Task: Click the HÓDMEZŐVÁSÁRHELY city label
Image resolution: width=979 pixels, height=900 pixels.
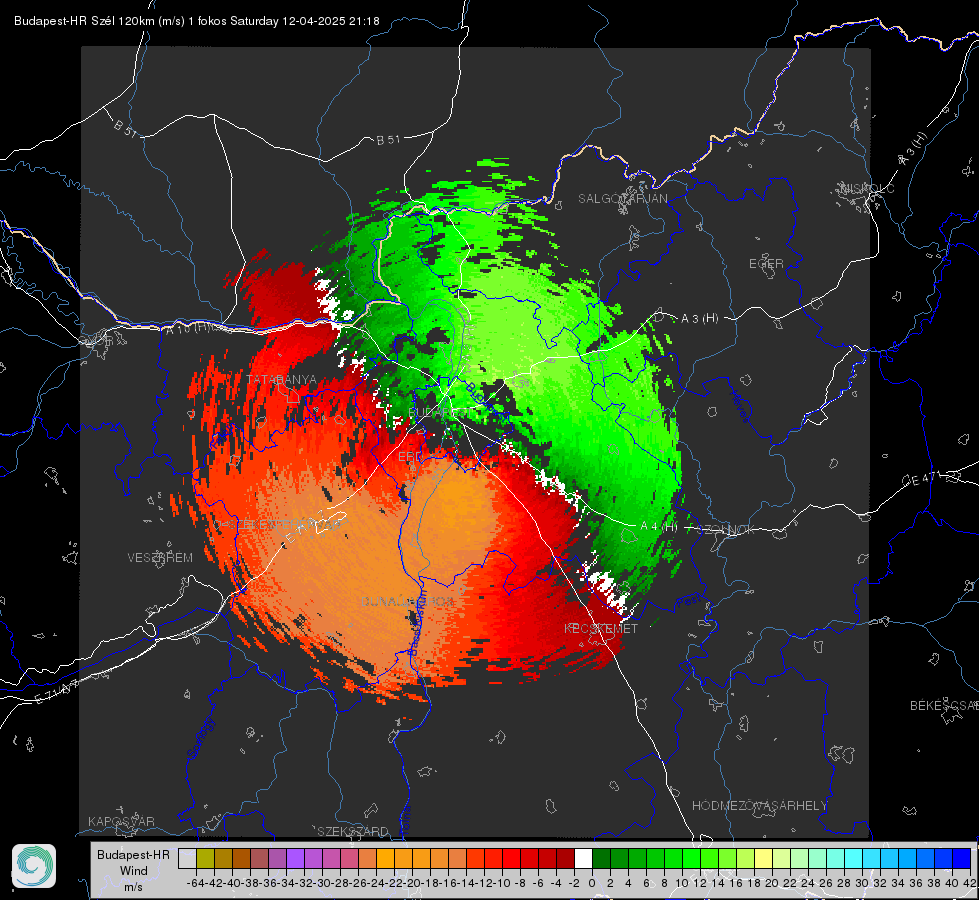Action: point(759,806)
